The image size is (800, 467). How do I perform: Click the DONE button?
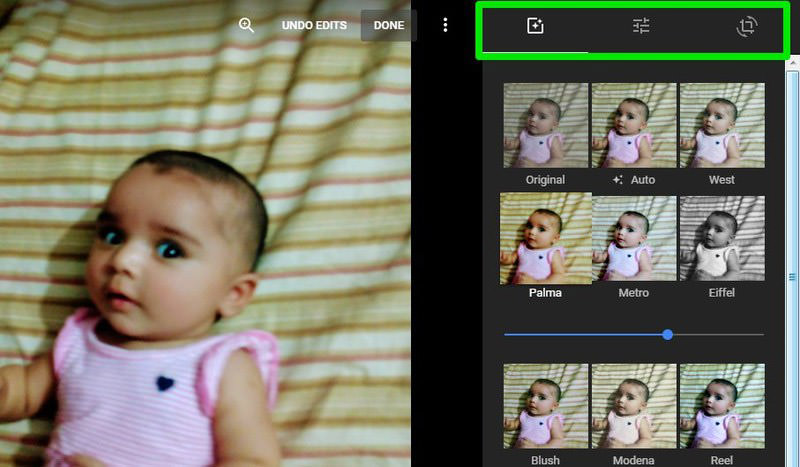pos(389,26)
